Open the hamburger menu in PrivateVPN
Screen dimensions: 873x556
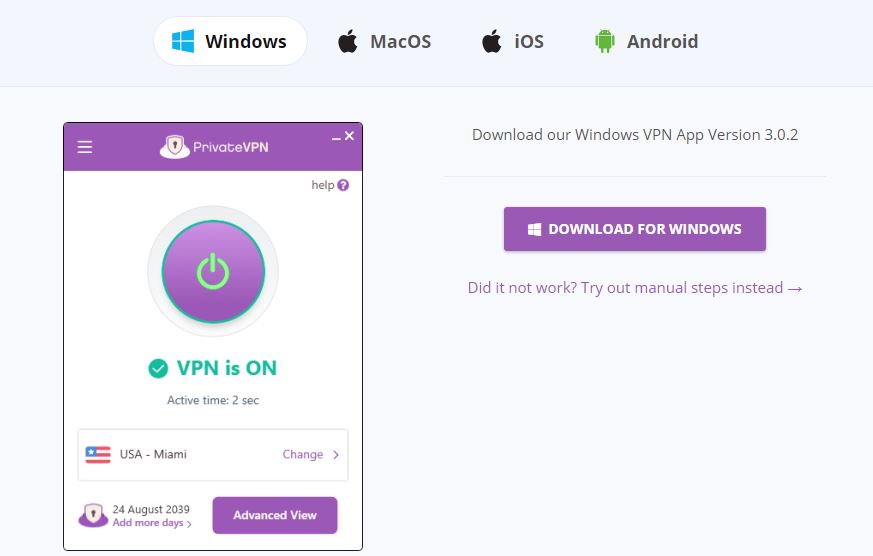click(x=85, y=147)
